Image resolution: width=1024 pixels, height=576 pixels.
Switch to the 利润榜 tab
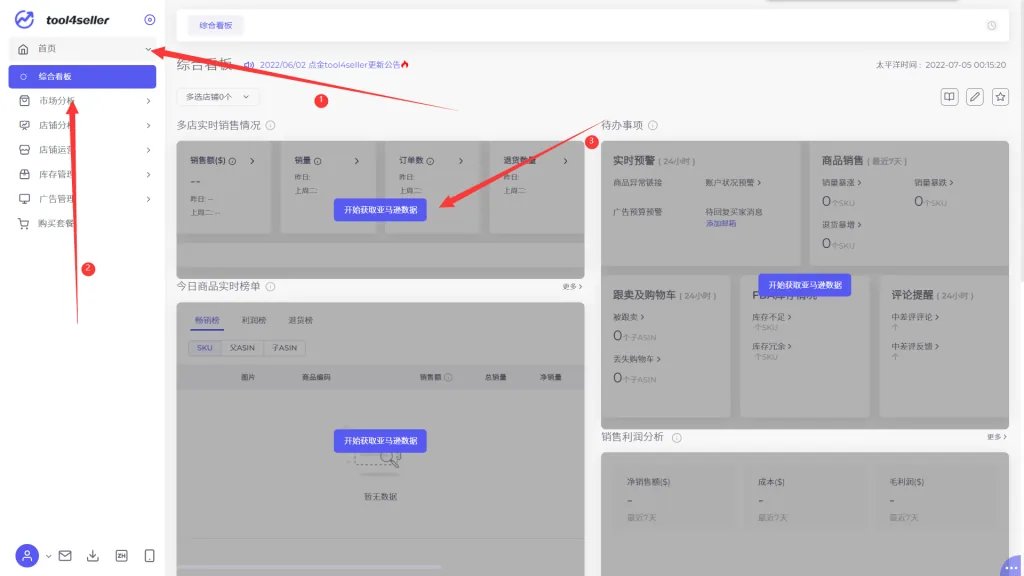[x=254, y=321]
